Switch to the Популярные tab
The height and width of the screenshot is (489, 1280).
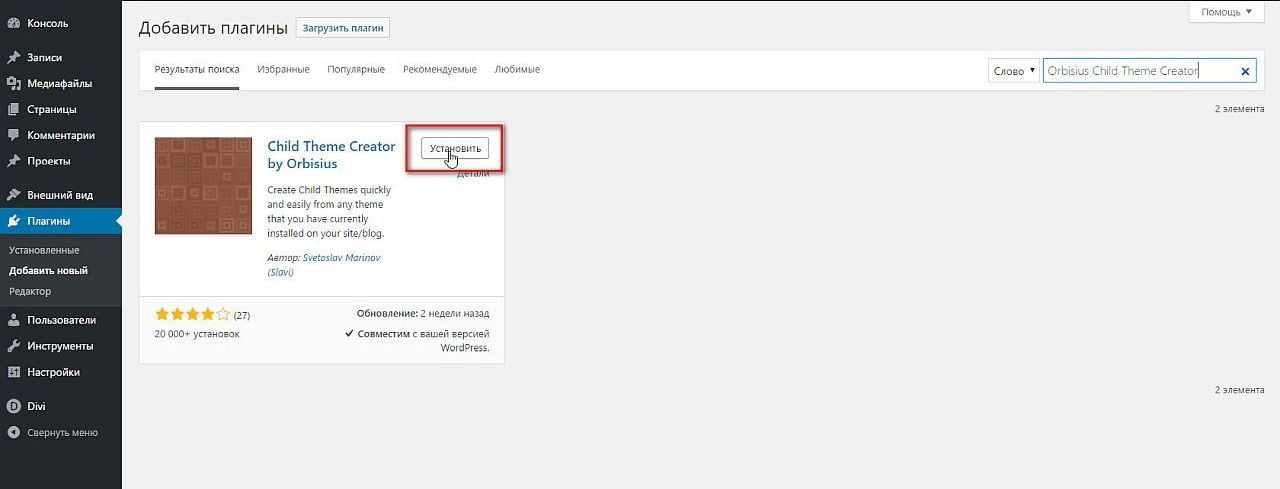[x=356, y=70]
